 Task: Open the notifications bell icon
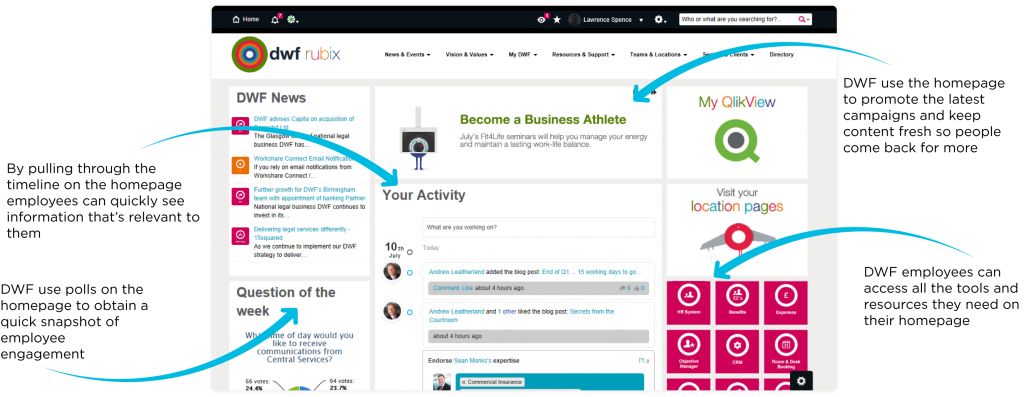(275, 20)
